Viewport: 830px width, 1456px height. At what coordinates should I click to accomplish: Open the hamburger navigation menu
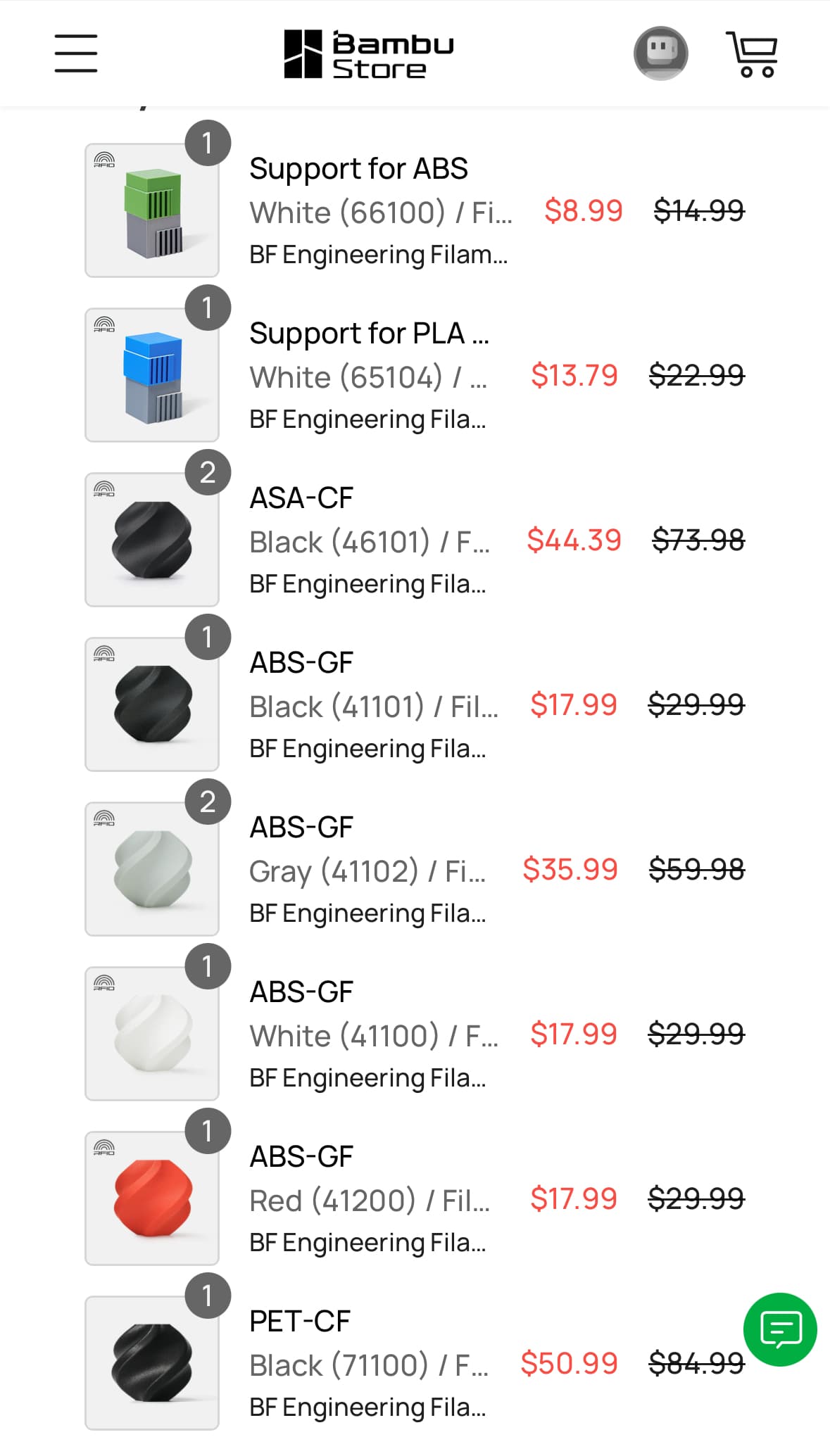click(x=76, y=53)
